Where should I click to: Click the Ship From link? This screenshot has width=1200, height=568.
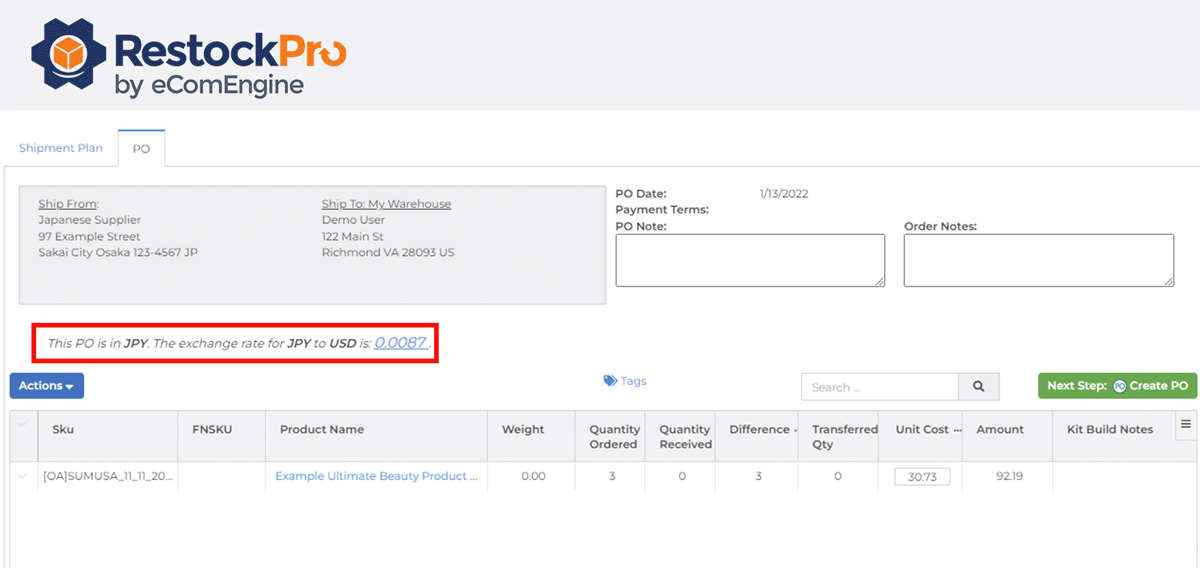pos(68,204)
